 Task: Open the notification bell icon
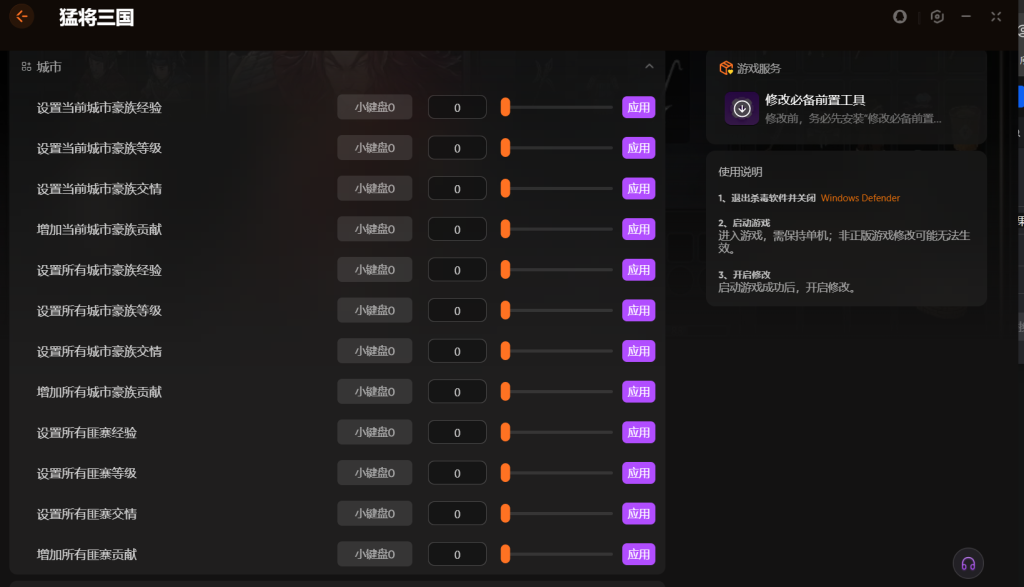click(900, 17)
